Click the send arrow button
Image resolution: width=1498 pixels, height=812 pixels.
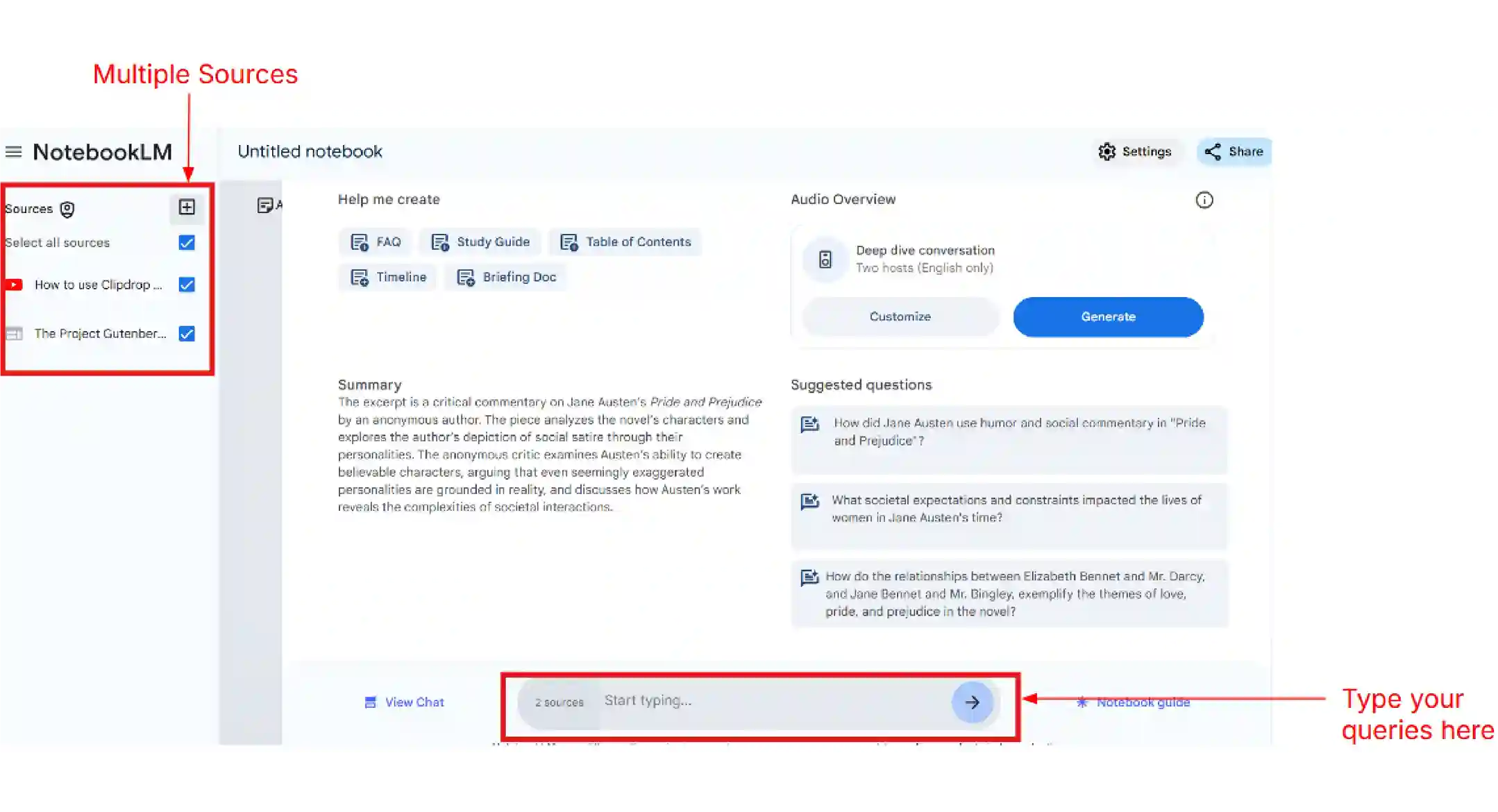(x=973, y=702)
